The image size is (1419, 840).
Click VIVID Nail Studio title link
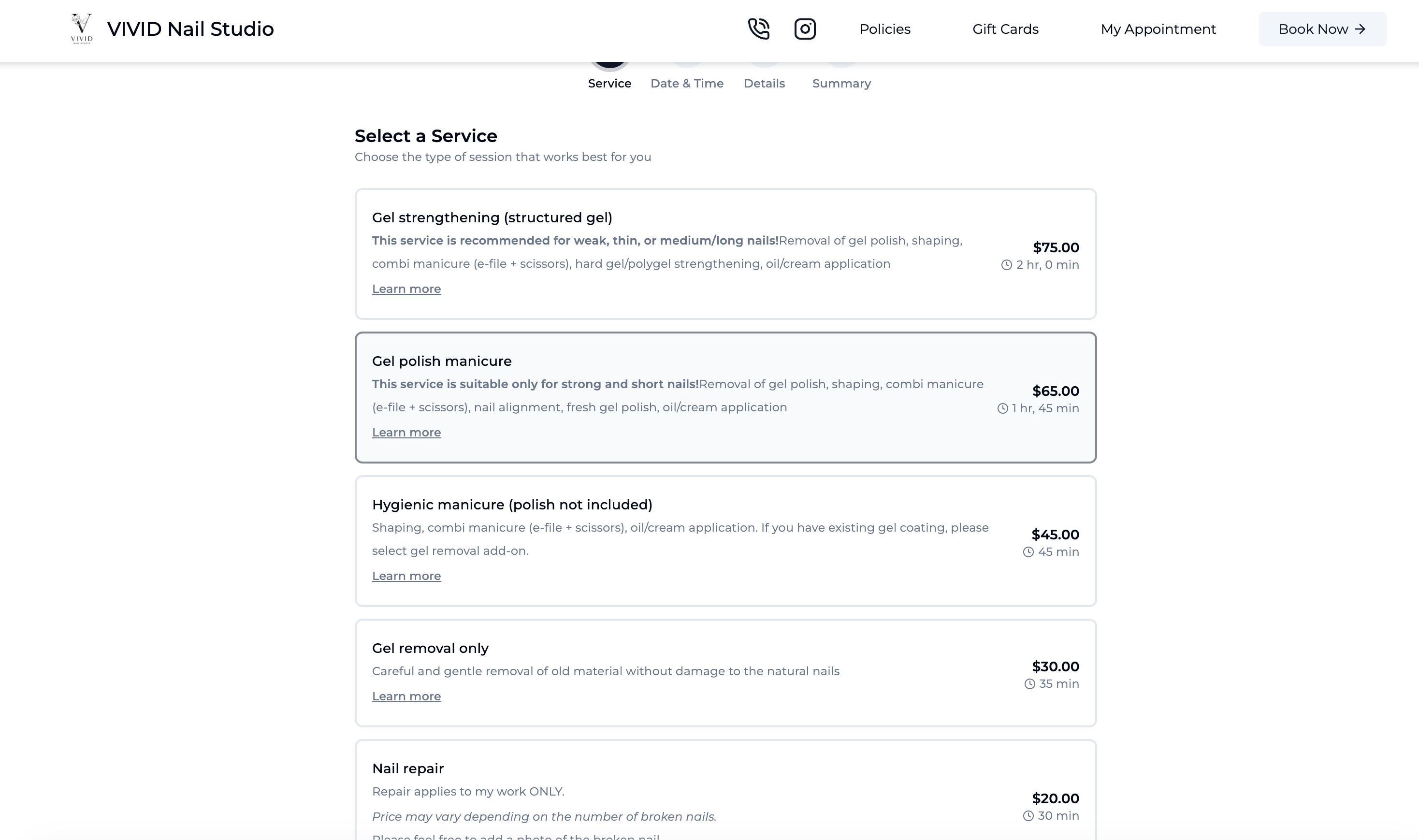click(190, 29)
